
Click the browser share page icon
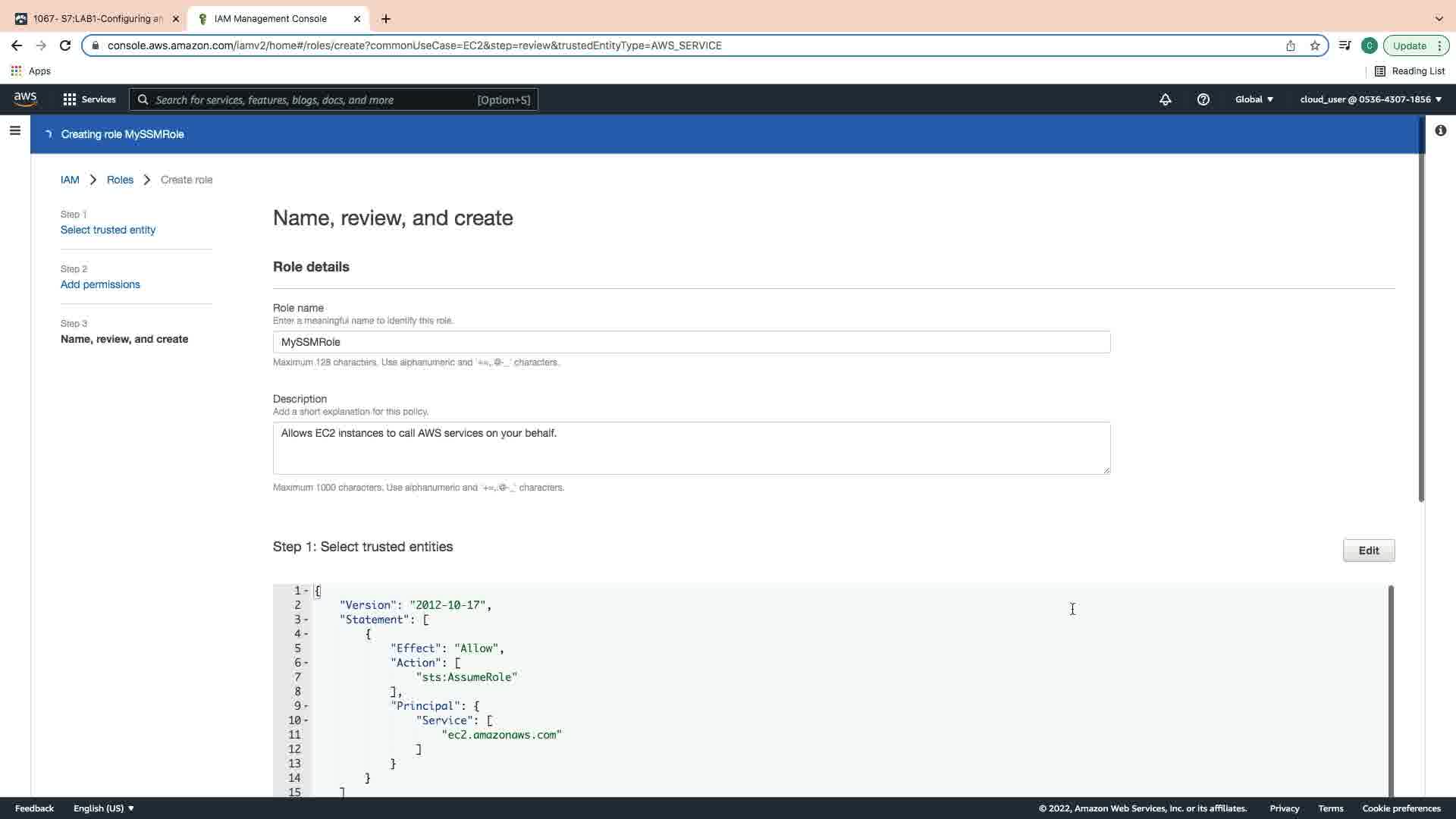(1290, 45)
